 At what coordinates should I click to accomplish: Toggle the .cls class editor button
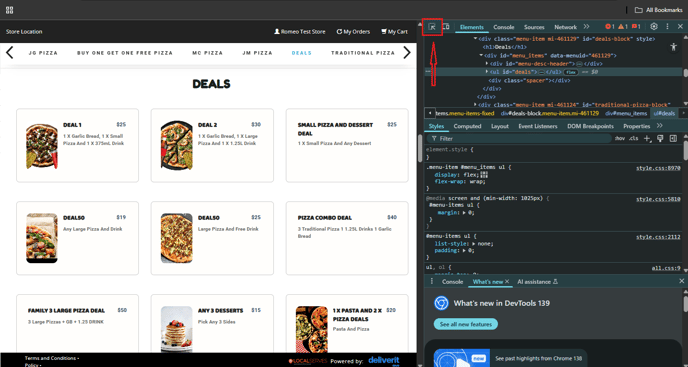tap(634, 138)
